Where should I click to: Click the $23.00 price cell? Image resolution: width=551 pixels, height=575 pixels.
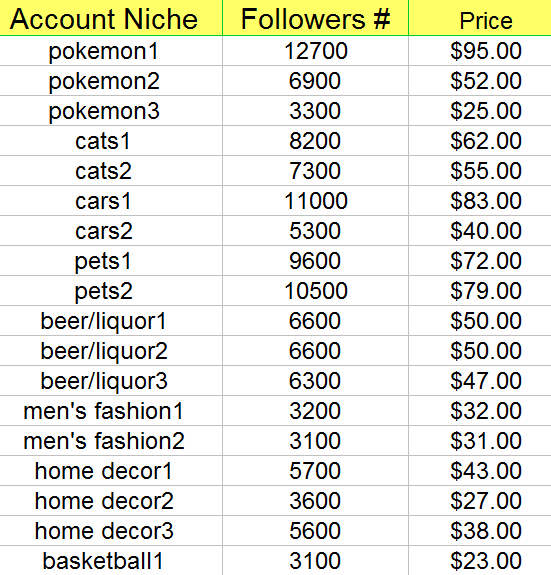point(480,561)
